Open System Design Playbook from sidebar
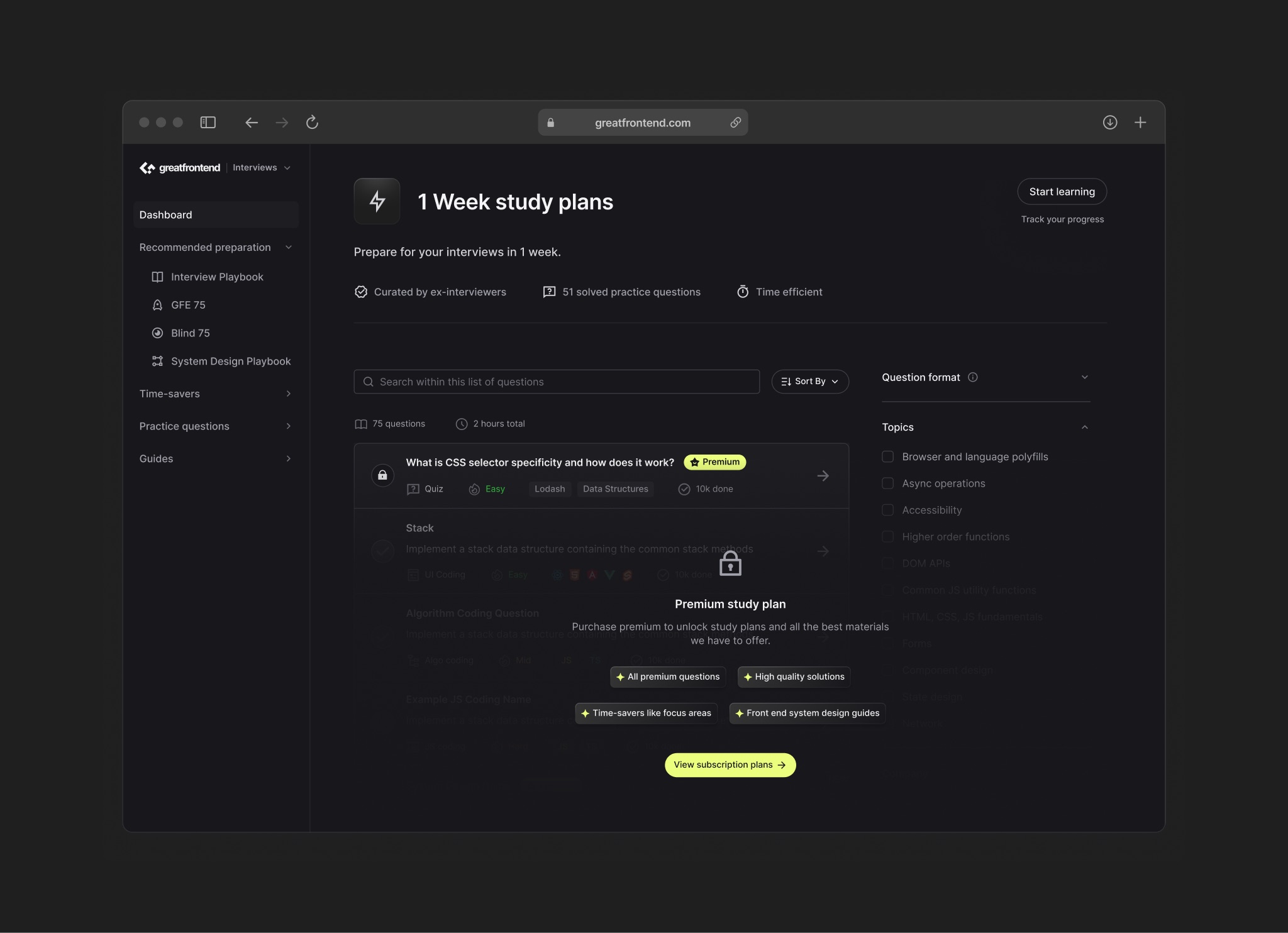 pos(231,362)
